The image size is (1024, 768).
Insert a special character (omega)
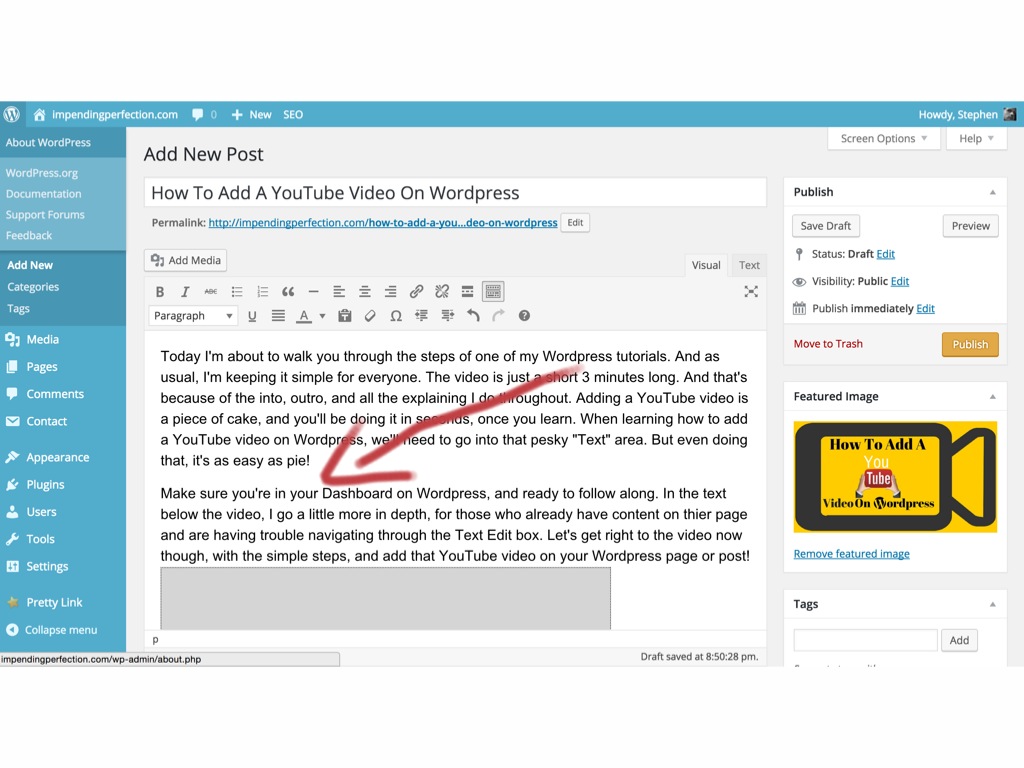(396, 316)
